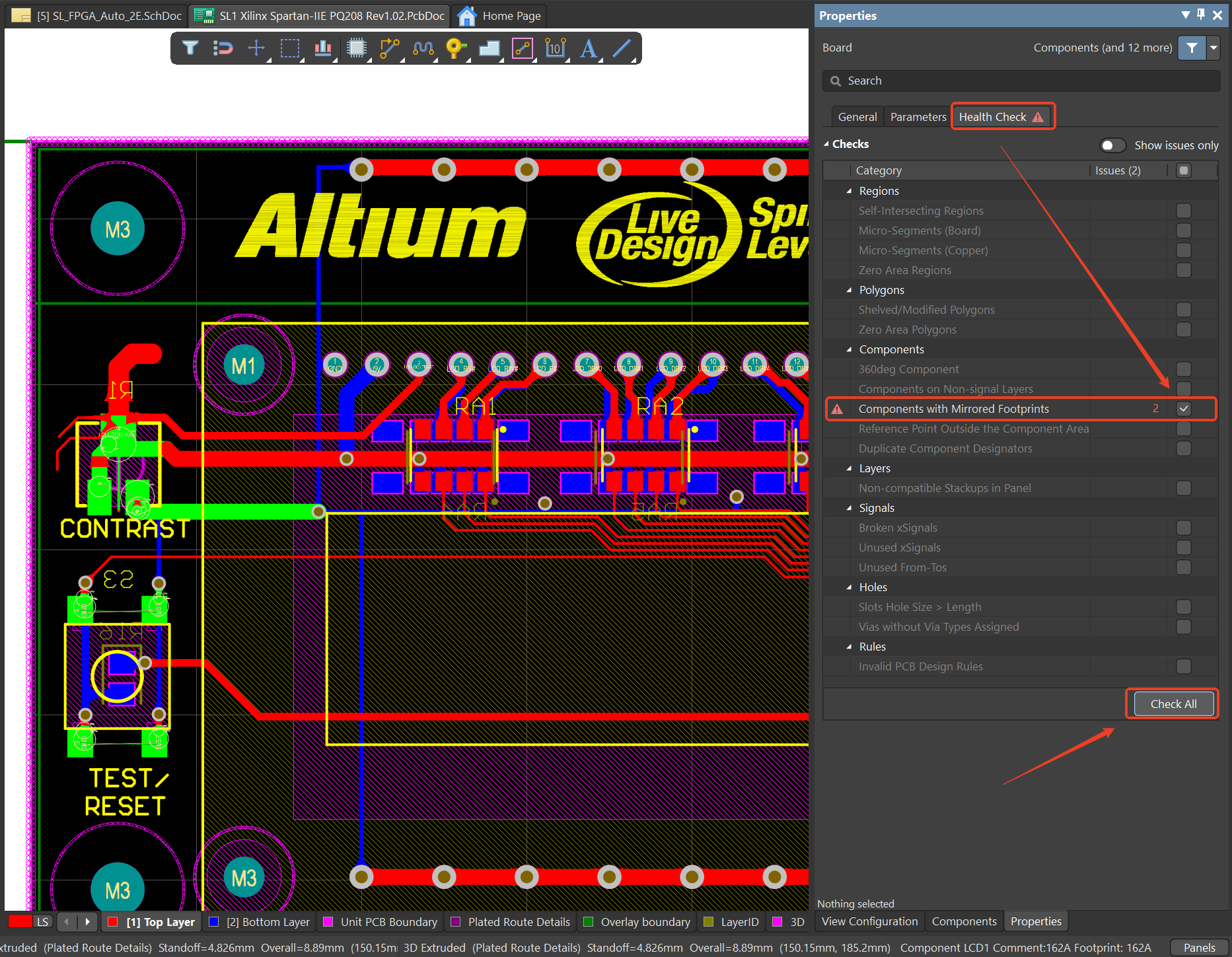Collapse the Signals category

[850, 508]
